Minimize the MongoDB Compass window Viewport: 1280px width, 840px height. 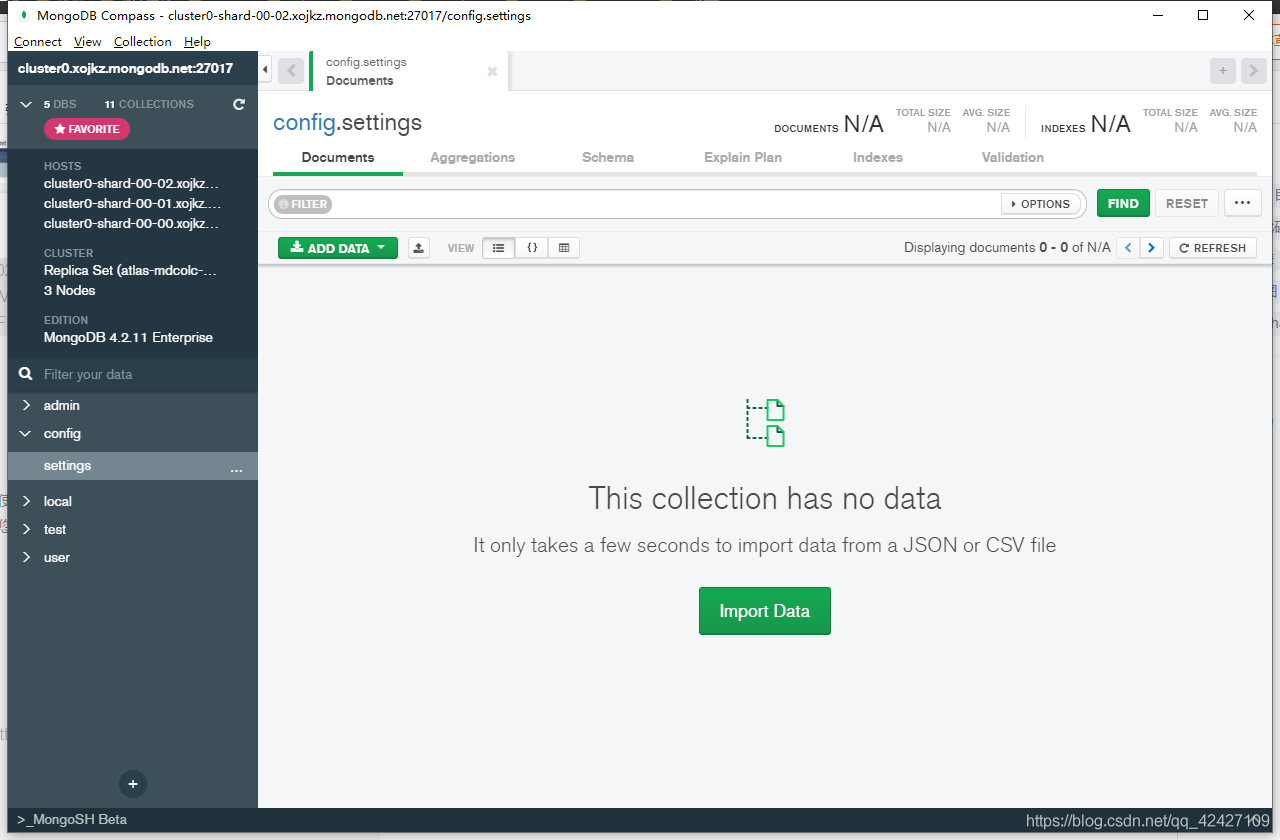coord(1158,15)
